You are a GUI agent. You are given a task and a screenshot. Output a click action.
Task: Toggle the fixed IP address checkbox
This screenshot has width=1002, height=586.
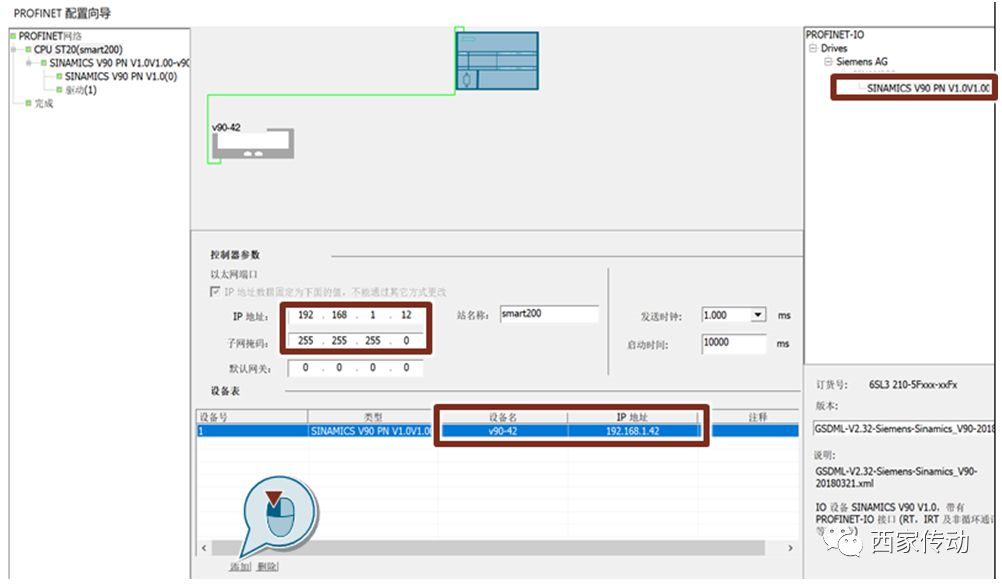[x=215, y=292]
